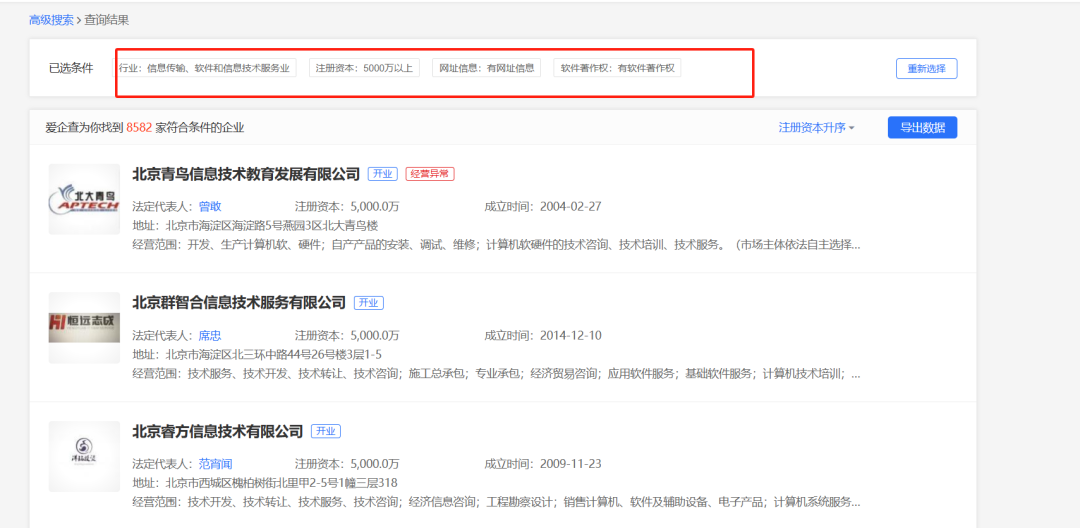Click establishment date 2014-12-10
The image size is (1080, 528).
[571, 335]
